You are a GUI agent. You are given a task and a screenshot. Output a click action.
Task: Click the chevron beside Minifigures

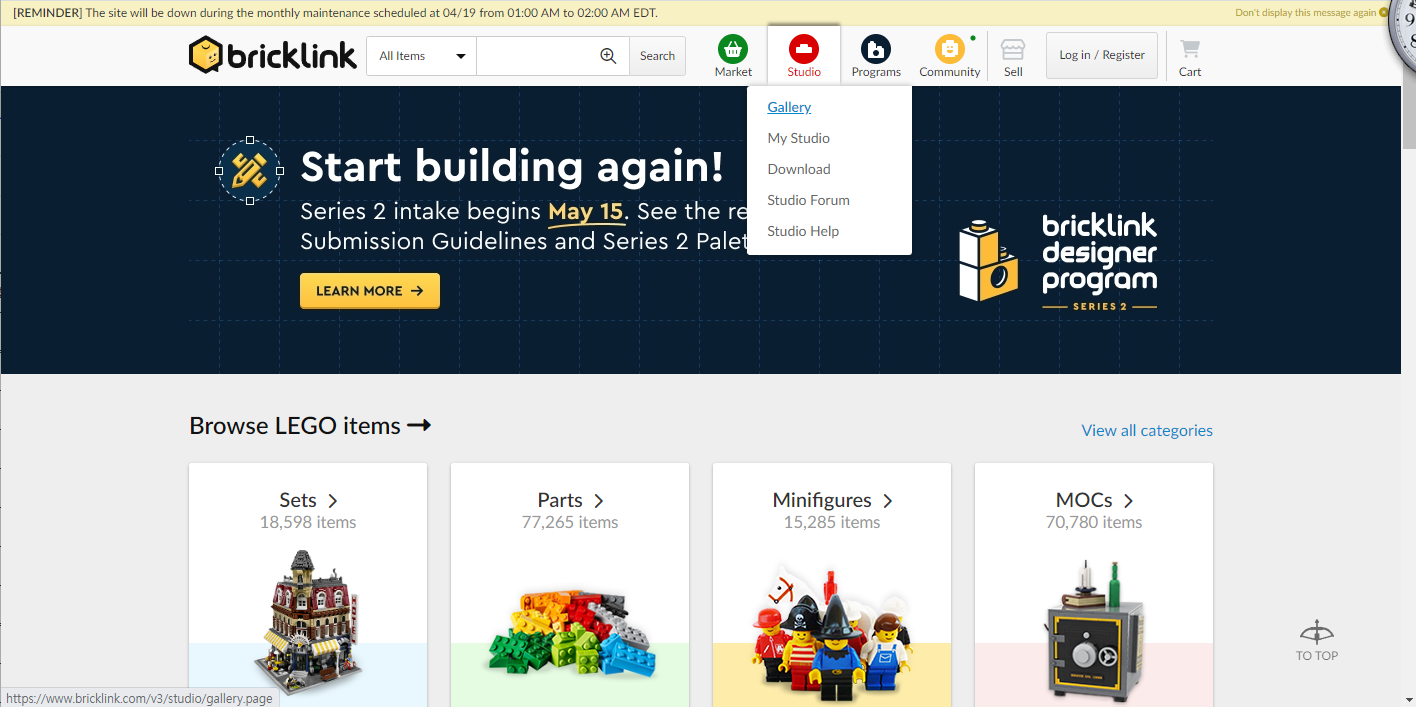(x=887, y=501)
